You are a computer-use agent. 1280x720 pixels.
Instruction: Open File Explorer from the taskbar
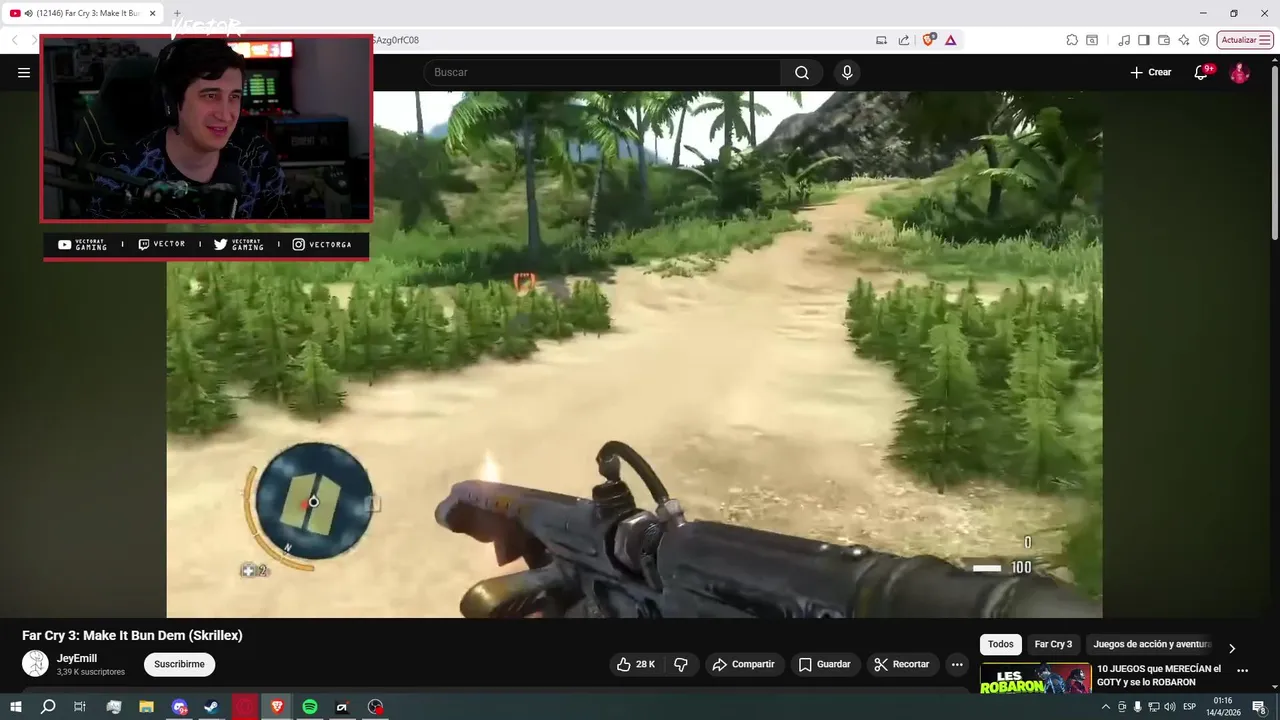pyautogui.click(x=146, y=707)
